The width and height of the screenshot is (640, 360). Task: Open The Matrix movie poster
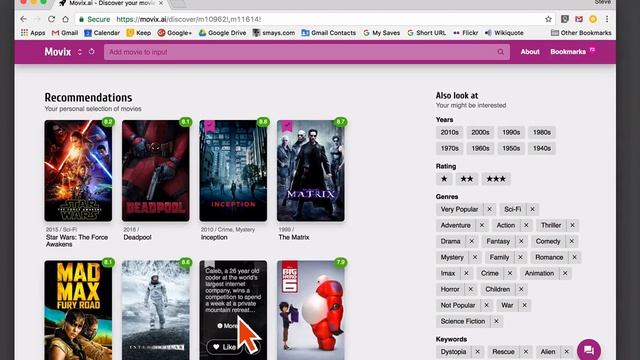pyautogui.click(x=311, y=171)
